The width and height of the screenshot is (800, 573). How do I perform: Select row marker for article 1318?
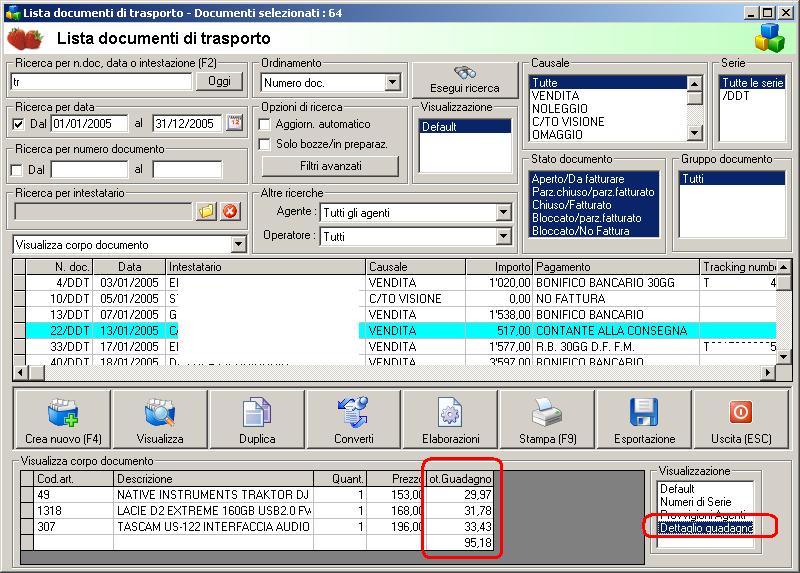click(27, 510)
